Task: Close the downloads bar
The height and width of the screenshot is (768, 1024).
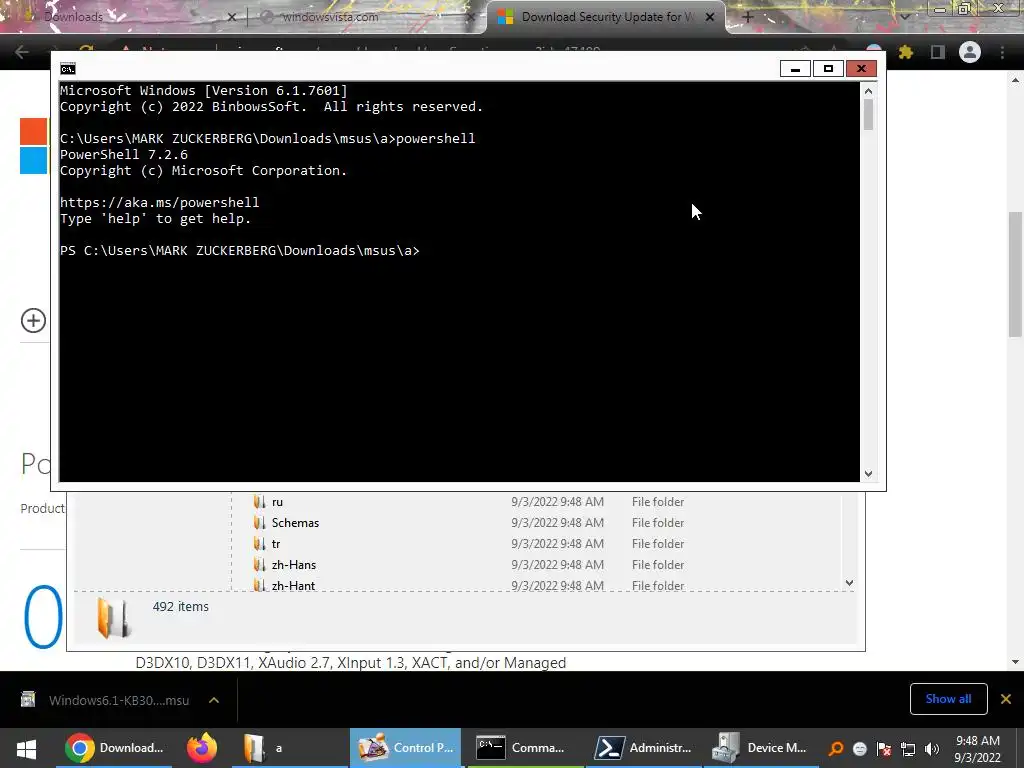Action: [x=1006, y=699]
